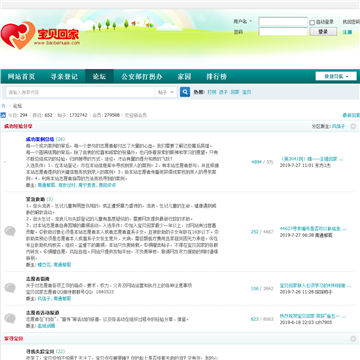This screenshot has width=360, height=360.
Task: Click the password input field
Action: pyautogui.click(x=283, y=32)
